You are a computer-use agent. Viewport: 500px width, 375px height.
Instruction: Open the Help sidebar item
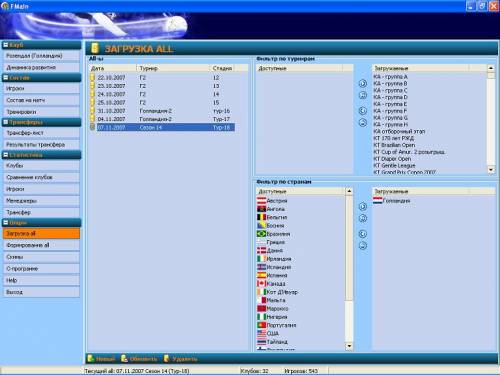click(41, 280)
